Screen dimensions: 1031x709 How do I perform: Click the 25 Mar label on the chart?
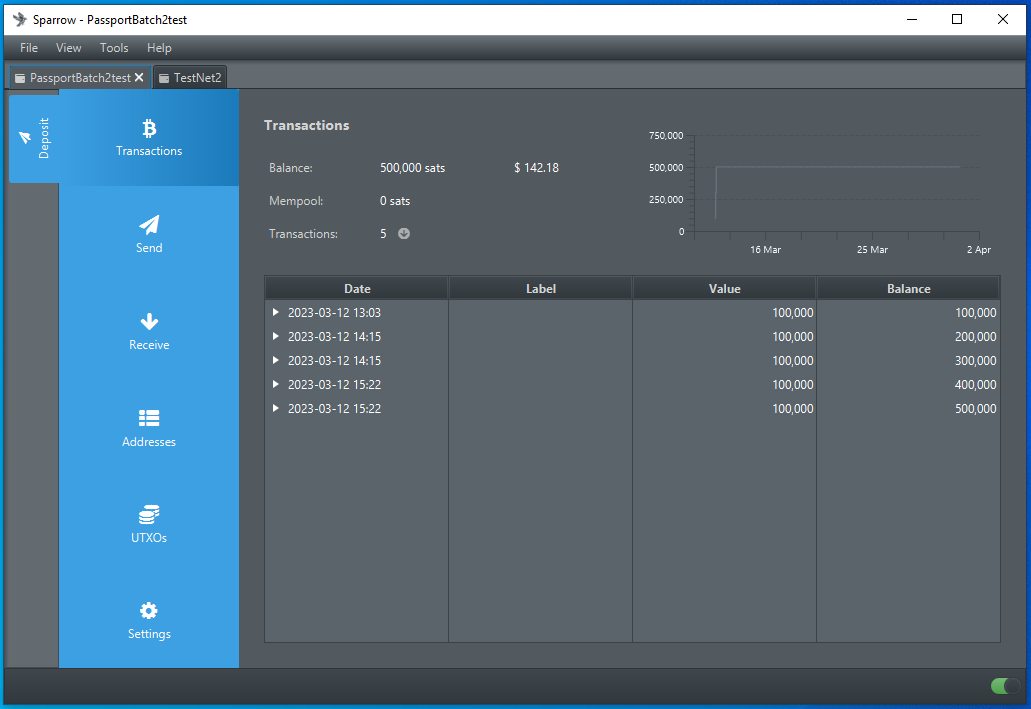point(872,250)
